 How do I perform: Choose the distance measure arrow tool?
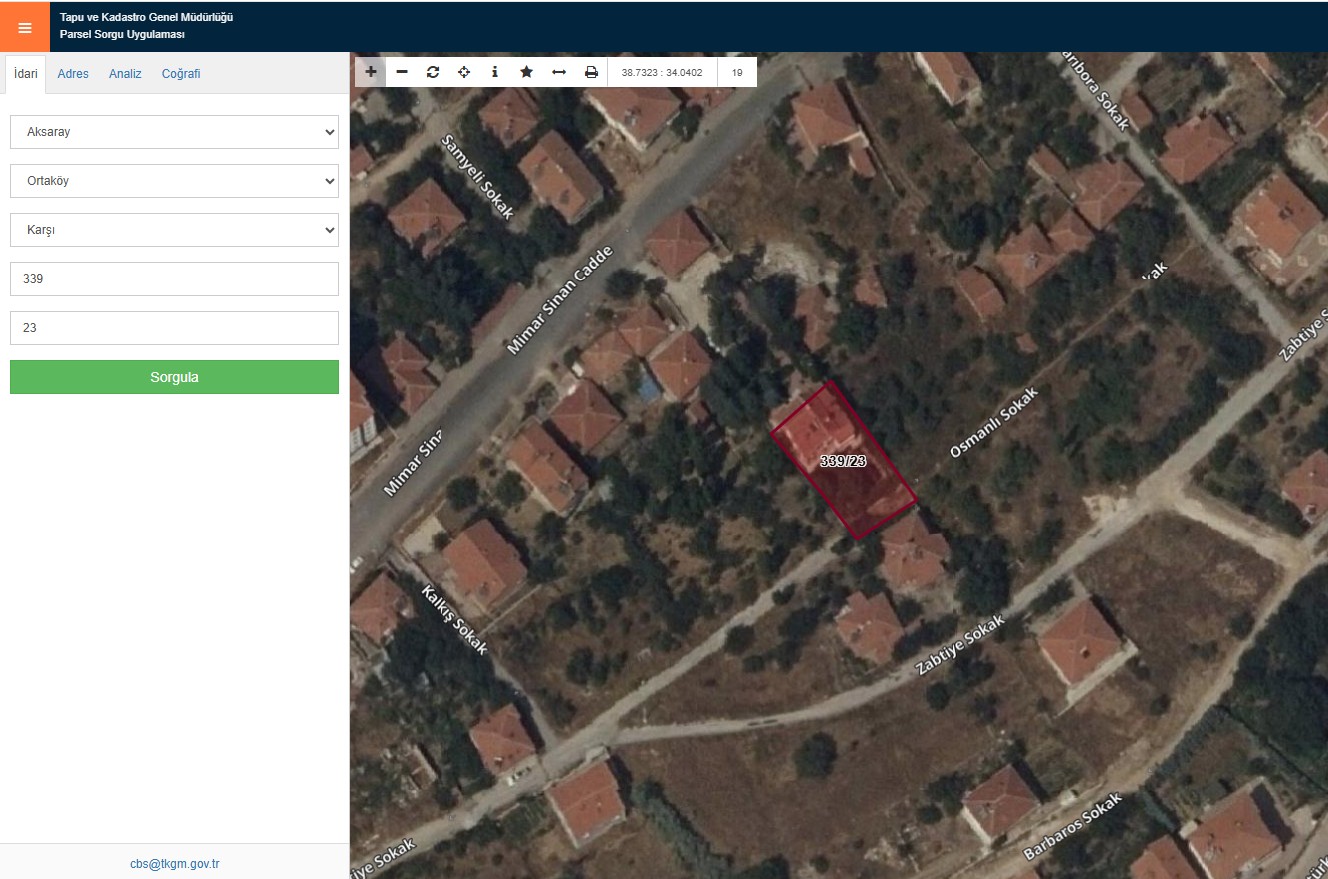tap(559, 72)
